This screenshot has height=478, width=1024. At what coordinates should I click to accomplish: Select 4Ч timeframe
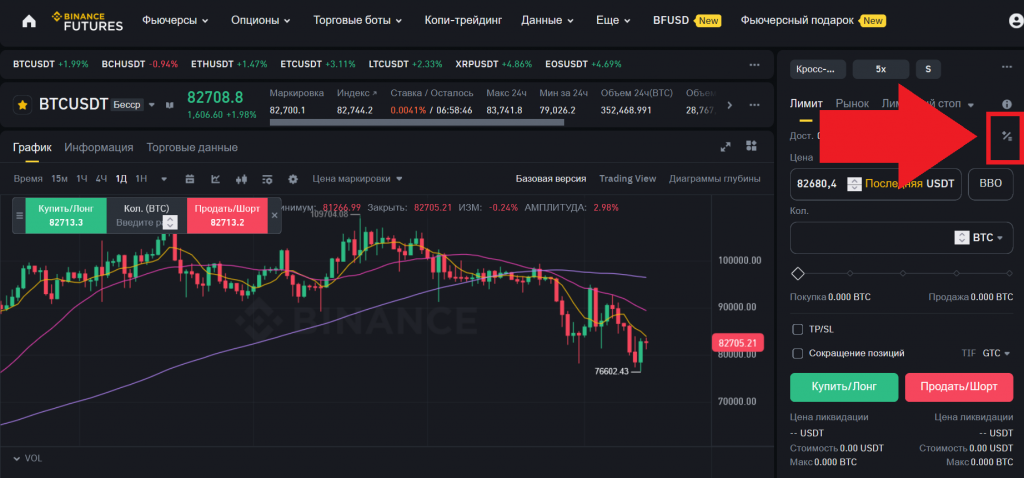click(101, 179)
